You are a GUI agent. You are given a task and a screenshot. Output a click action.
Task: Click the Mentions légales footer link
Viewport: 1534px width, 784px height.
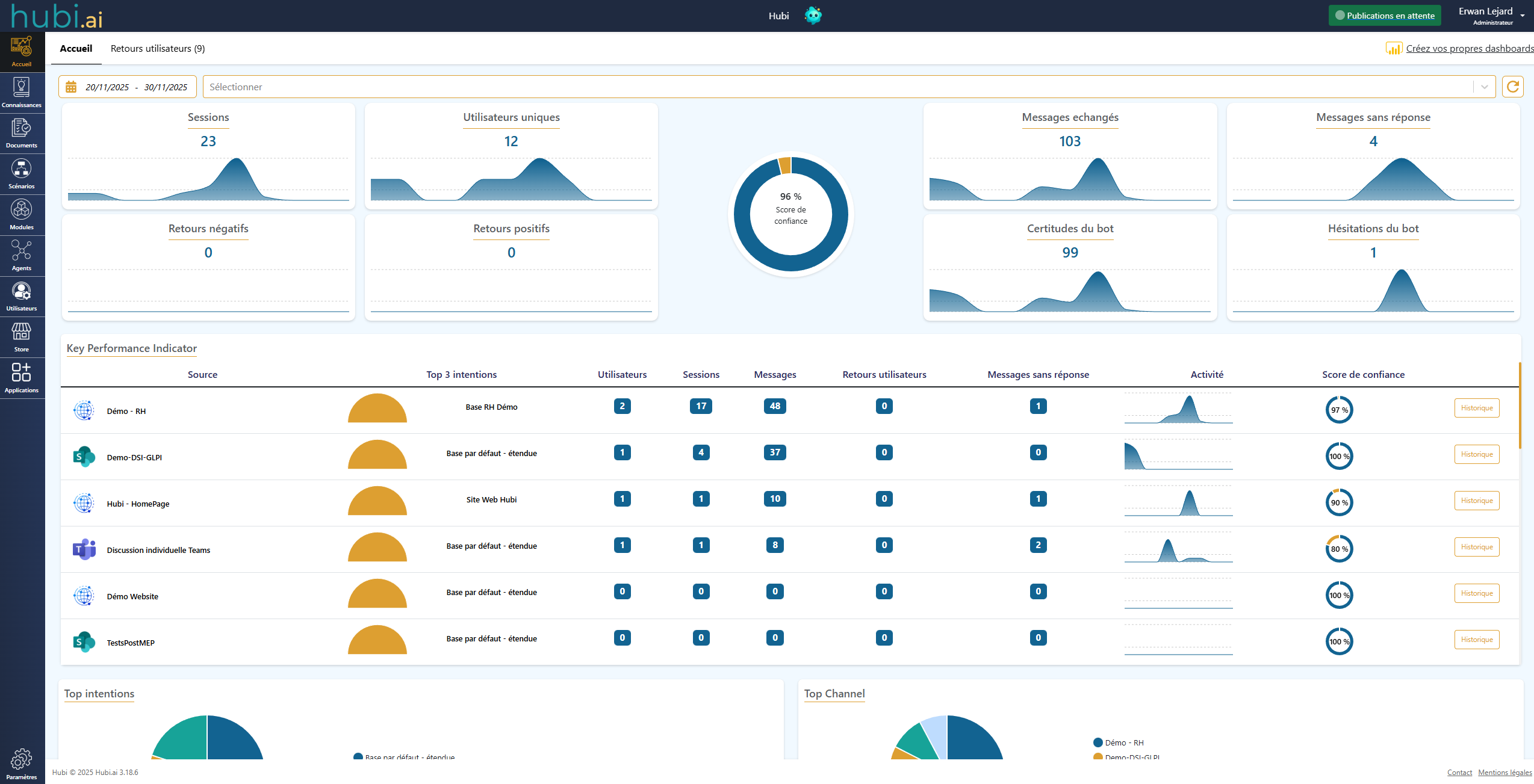pyautogui.click(x=1504, y=773)
